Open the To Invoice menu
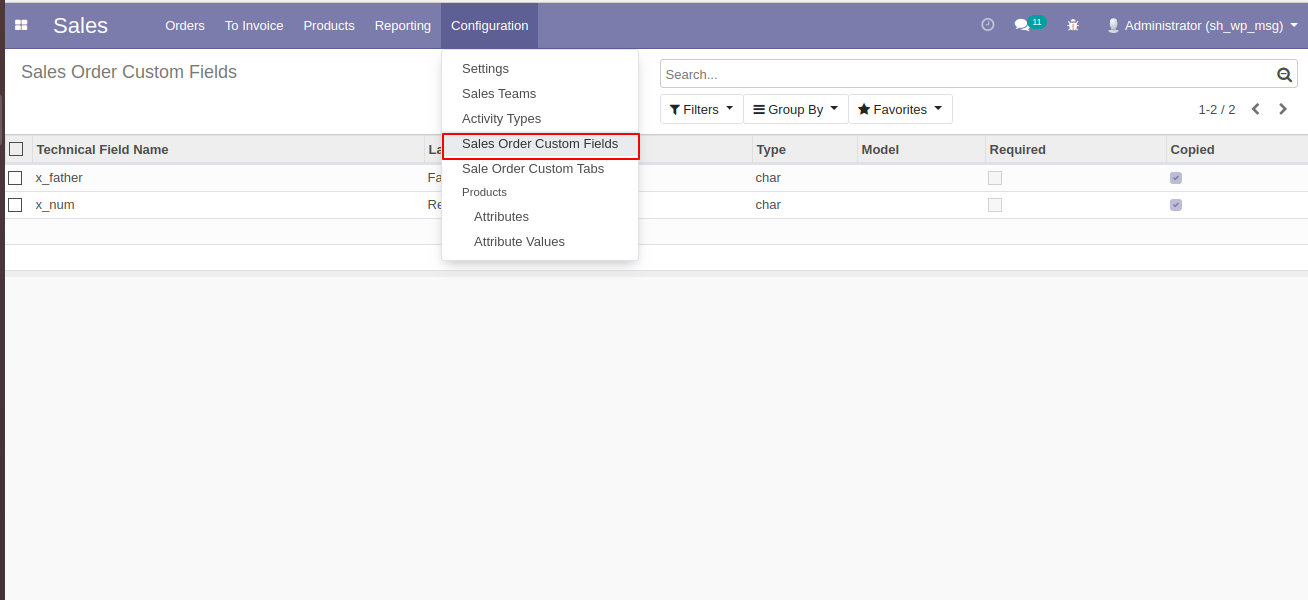Screen dimensions: 1308x600 click(x=254, y=25)
